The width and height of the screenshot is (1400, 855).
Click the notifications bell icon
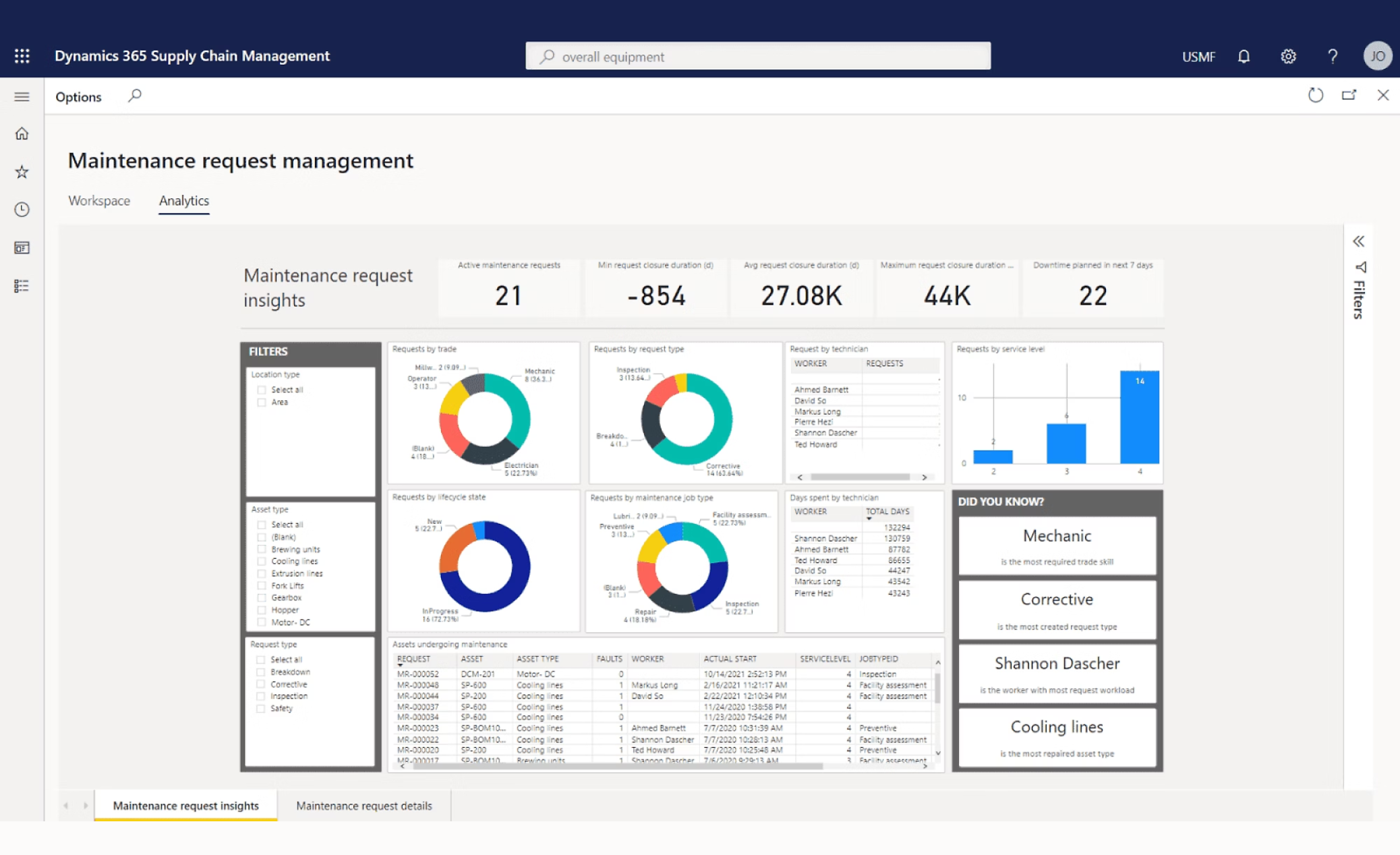click(x=1244, y=57)
